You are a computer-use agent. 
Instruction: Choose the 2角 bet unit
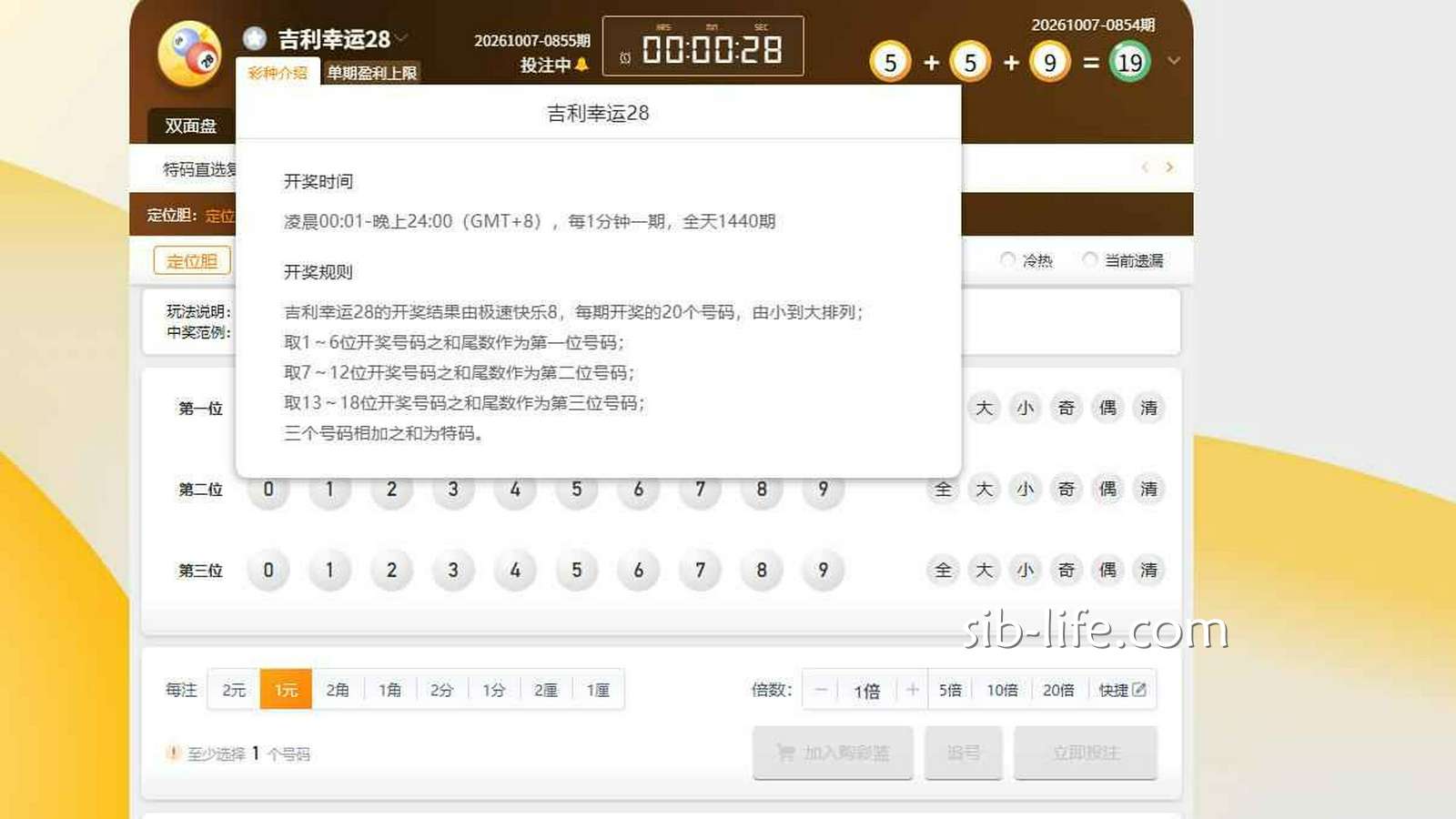pyautogui.click(x=338, y=690)
